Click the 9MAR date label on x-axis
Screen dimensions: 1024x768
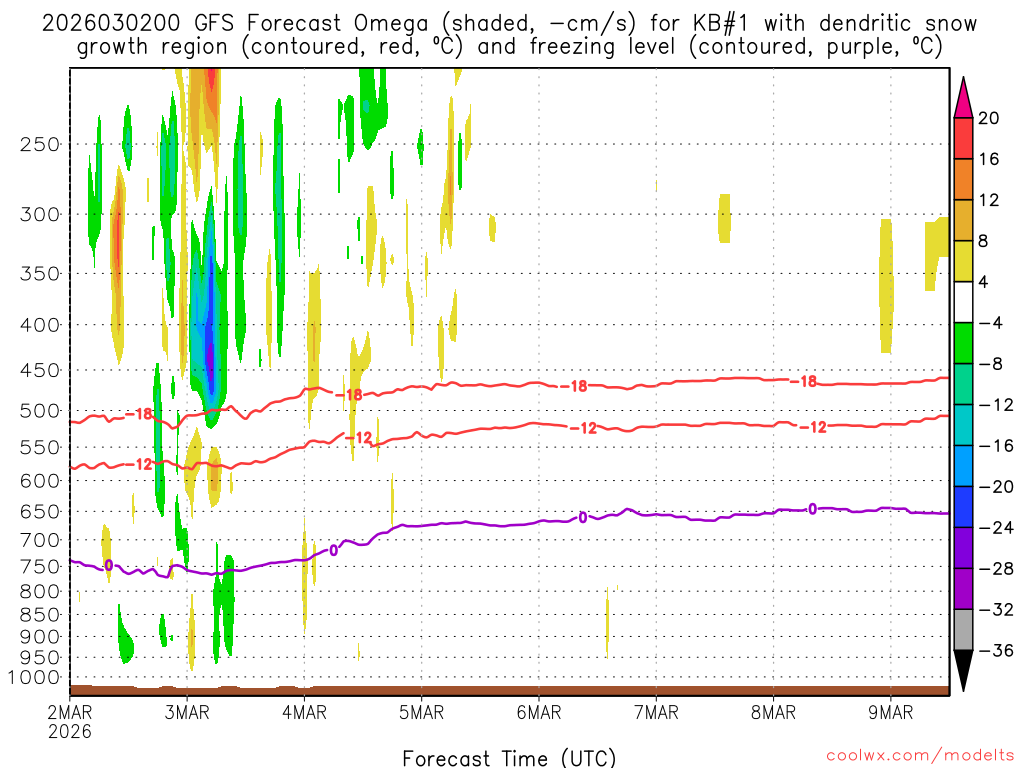point(891,712)
